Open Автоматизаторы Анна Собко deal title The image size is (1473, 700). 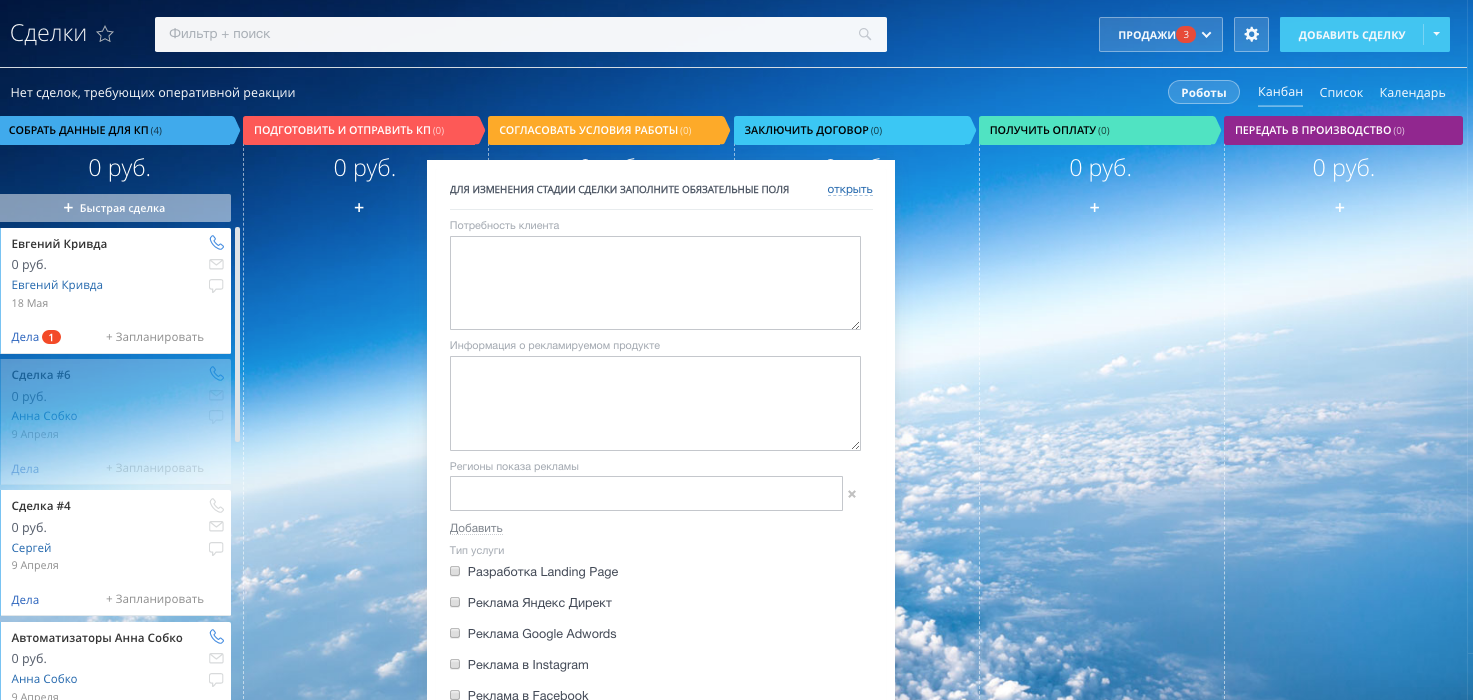tap(97, 637)
